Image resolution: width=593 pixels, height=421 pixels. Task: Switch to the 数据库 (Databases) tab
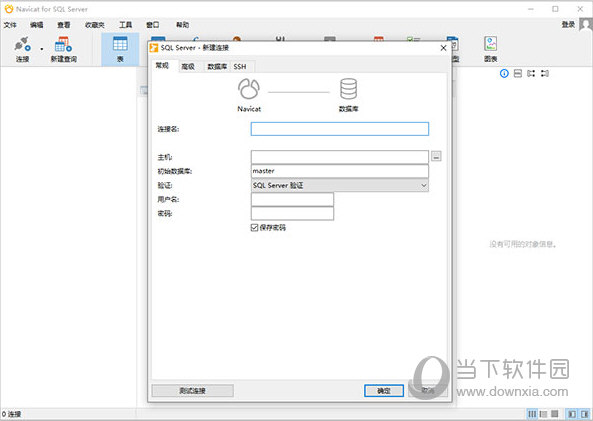click(x=217, y=67)
